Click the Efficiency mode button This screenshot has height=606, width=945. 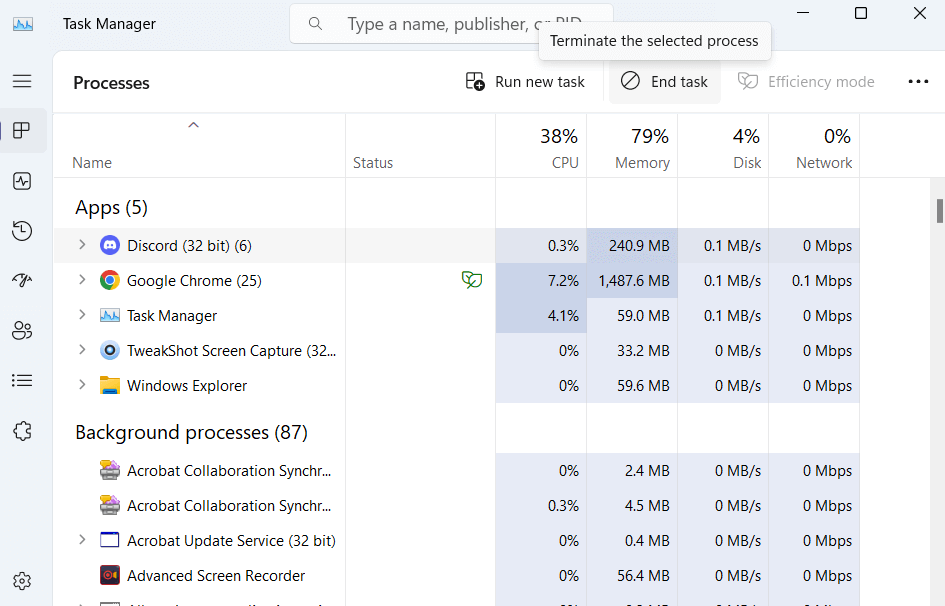[806, 82]
